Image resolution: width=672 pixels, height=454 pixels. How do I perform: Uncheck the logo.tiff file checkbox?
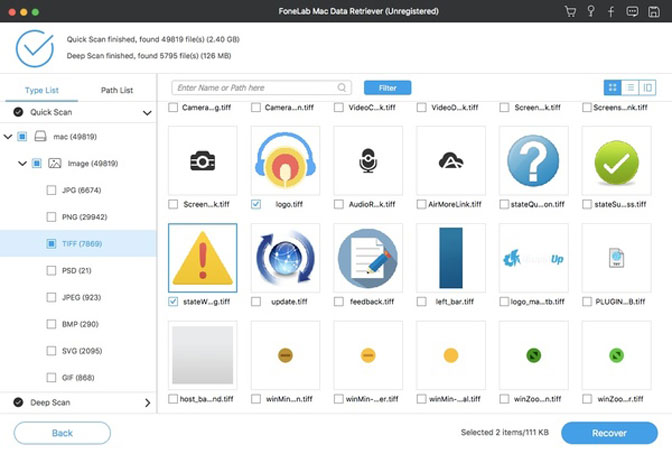tap(257, 204)
